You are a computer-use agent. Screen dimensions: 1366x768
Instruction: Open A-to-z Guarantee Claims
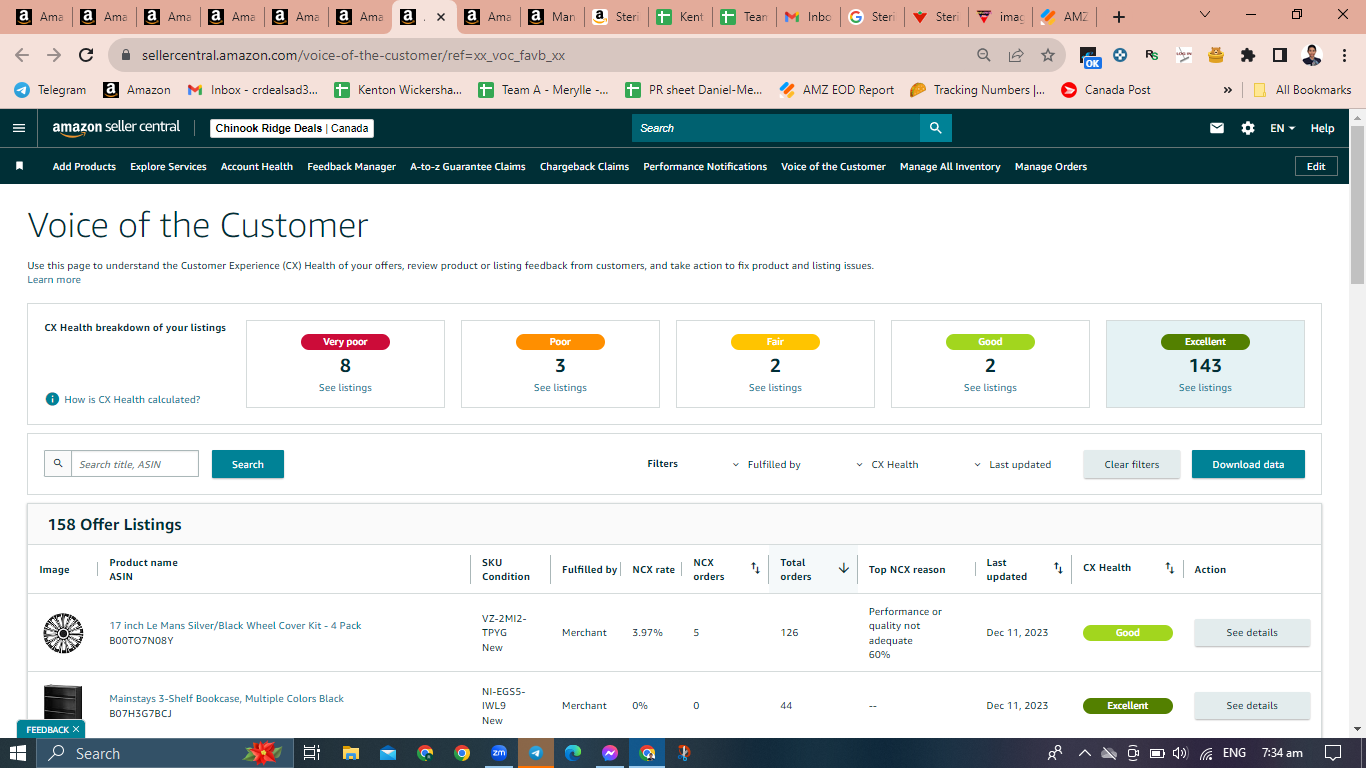pyautogui.click(x=468, y=166)
